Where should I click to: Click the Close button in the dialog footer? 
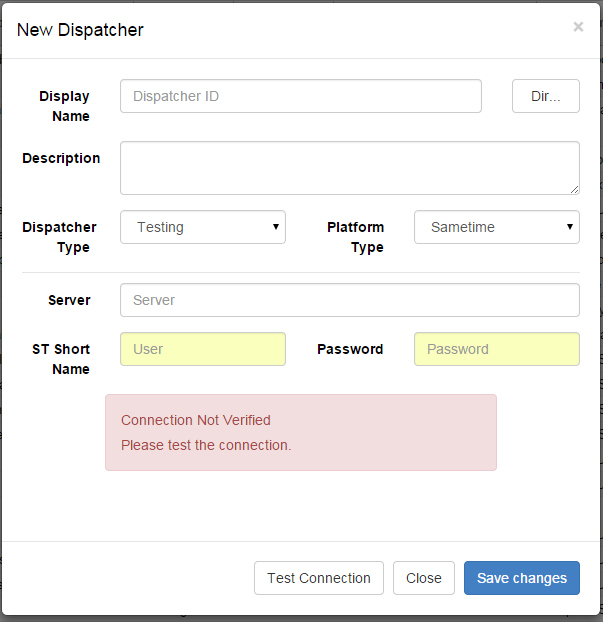[x=424, y=578]
